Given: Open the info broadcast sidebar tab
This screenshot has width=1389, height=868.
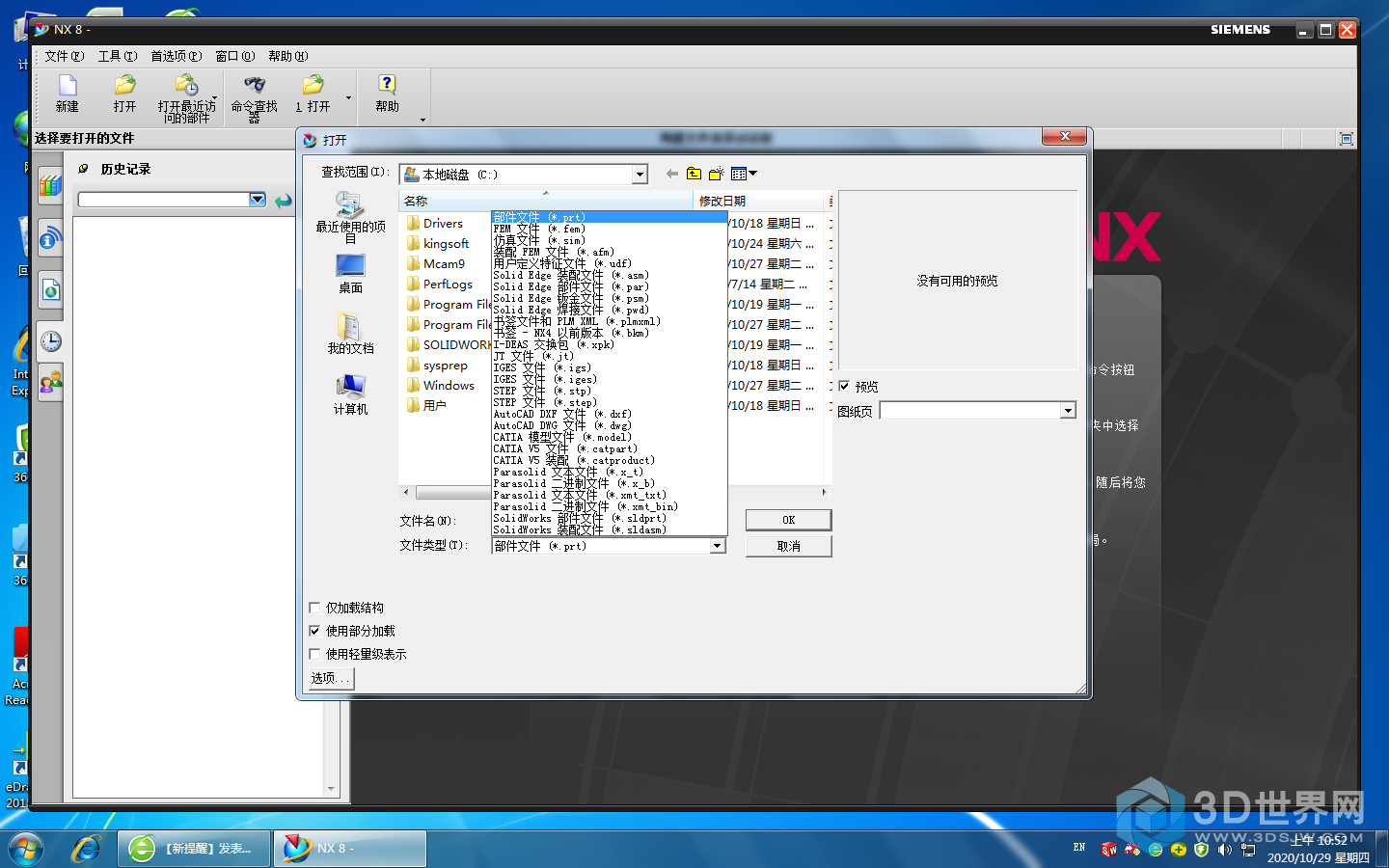Looking at the screenshot, I should (x=50, y=238).
